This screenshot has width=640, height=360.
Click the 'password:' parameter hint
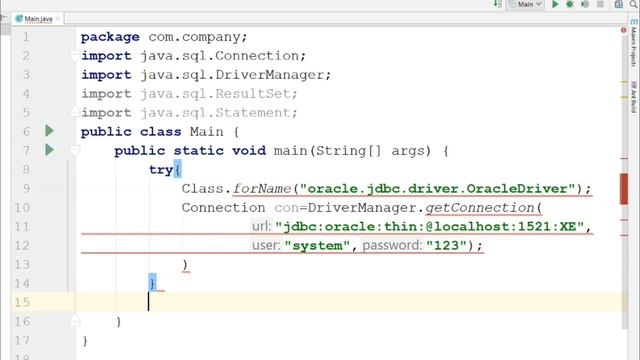(x=392, y=245)
